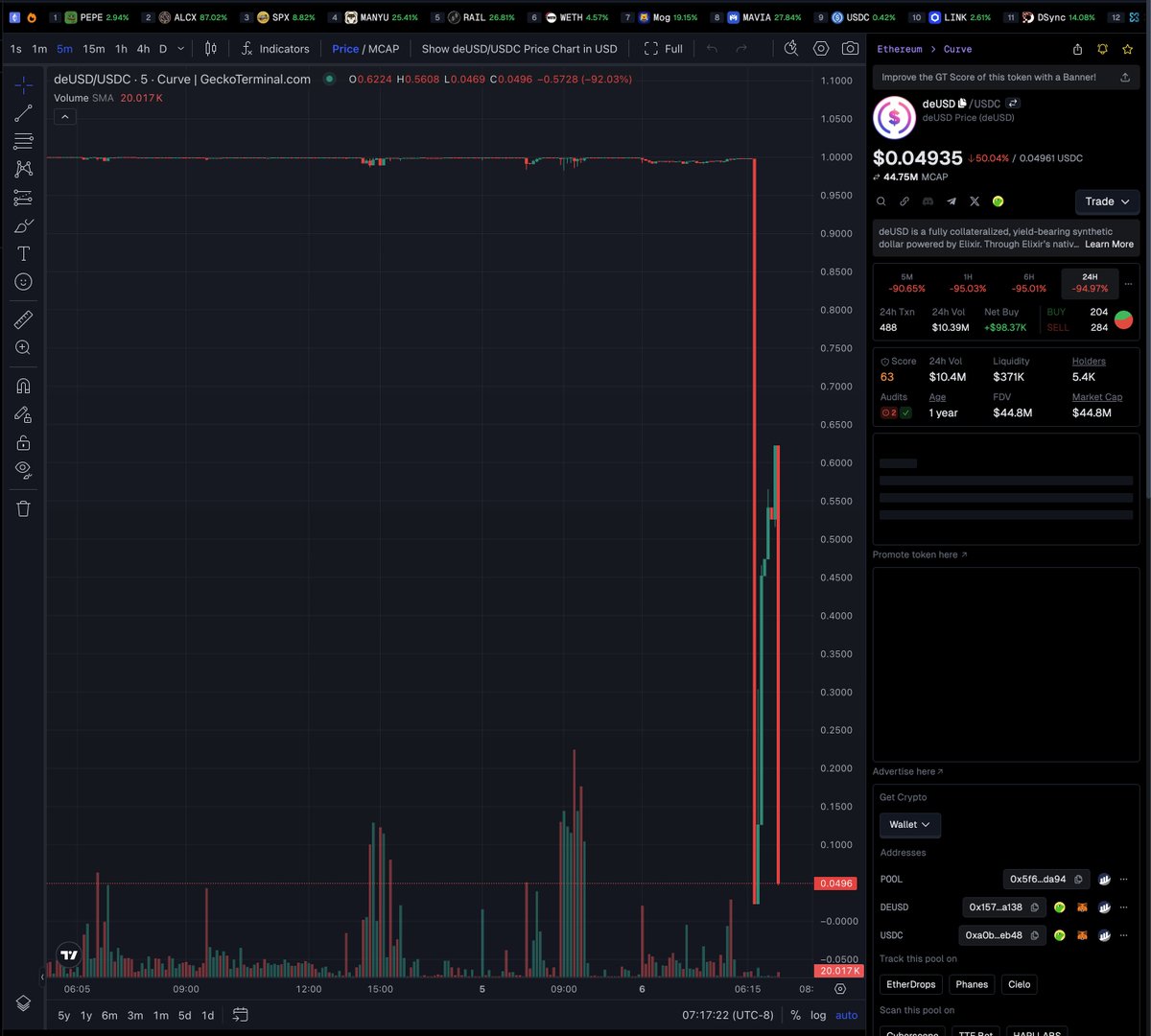Toggle keep drawing mode pencil-lock icon

point(24,413)
